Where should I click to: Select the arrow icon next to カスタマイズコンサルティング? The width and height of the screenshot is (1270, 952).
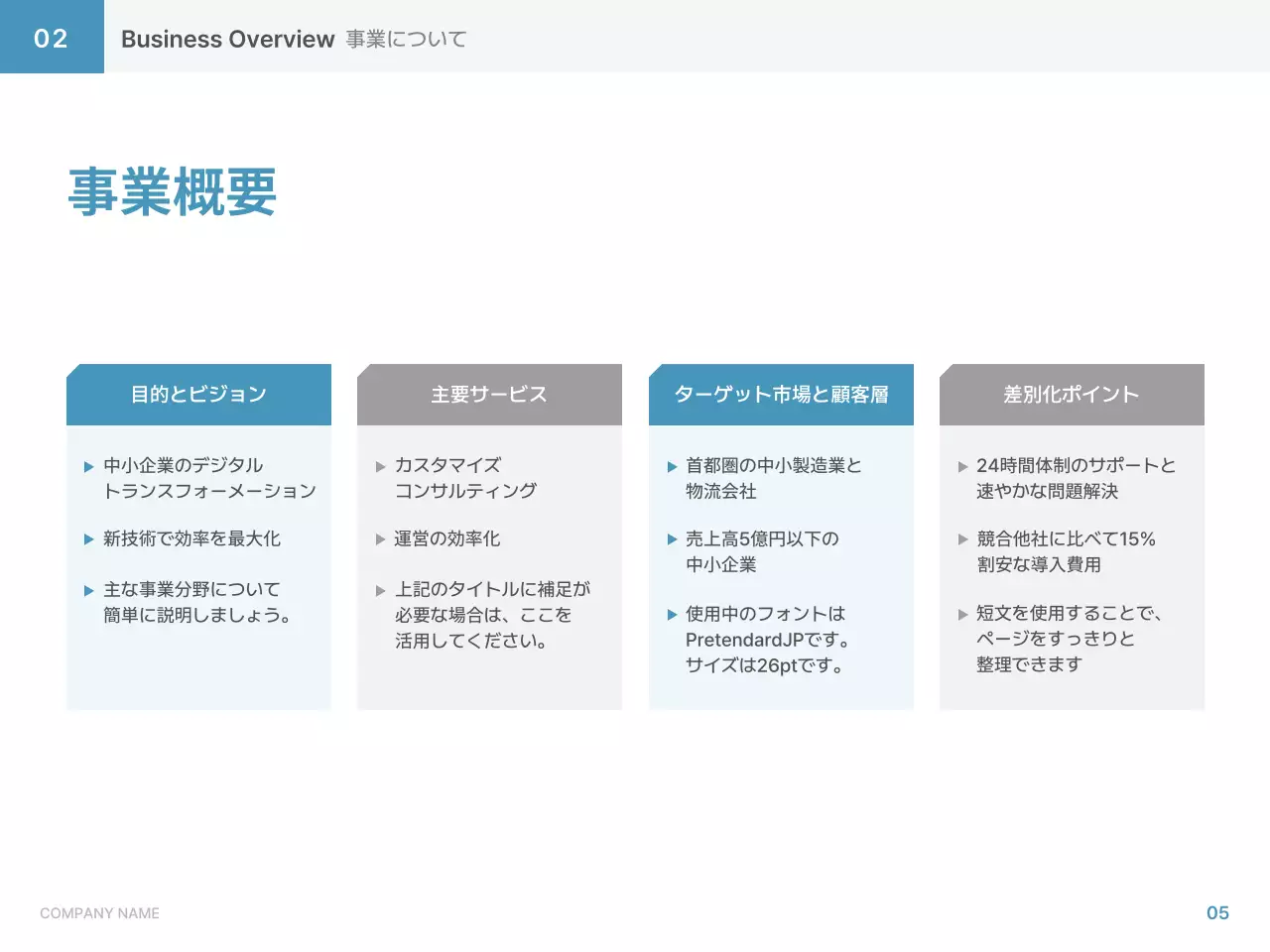tap(380, 465)
